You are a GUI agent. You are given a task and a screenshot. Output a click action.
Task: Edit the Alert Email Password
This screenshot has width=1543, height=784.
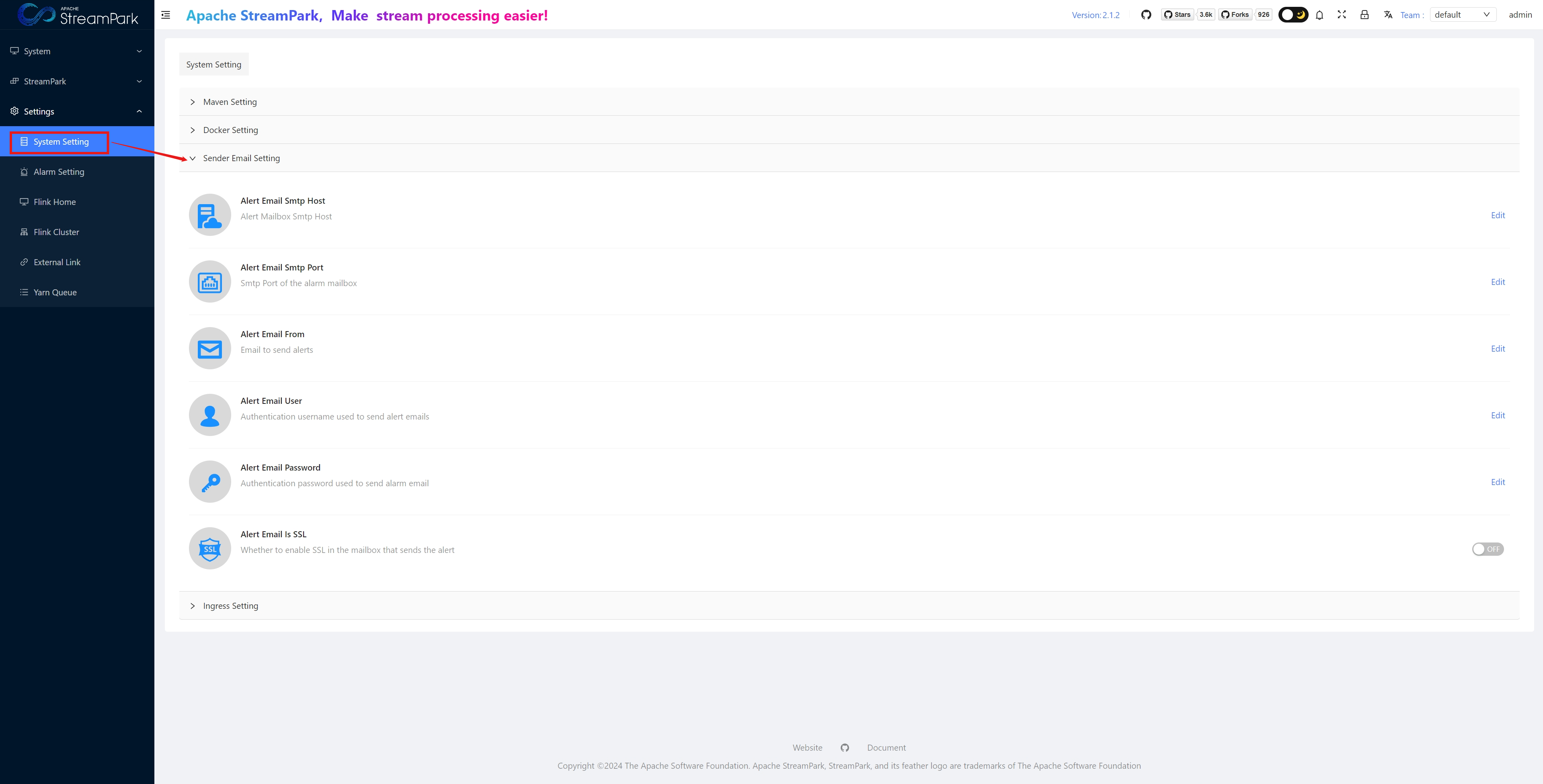click(x=1498, y=482)
